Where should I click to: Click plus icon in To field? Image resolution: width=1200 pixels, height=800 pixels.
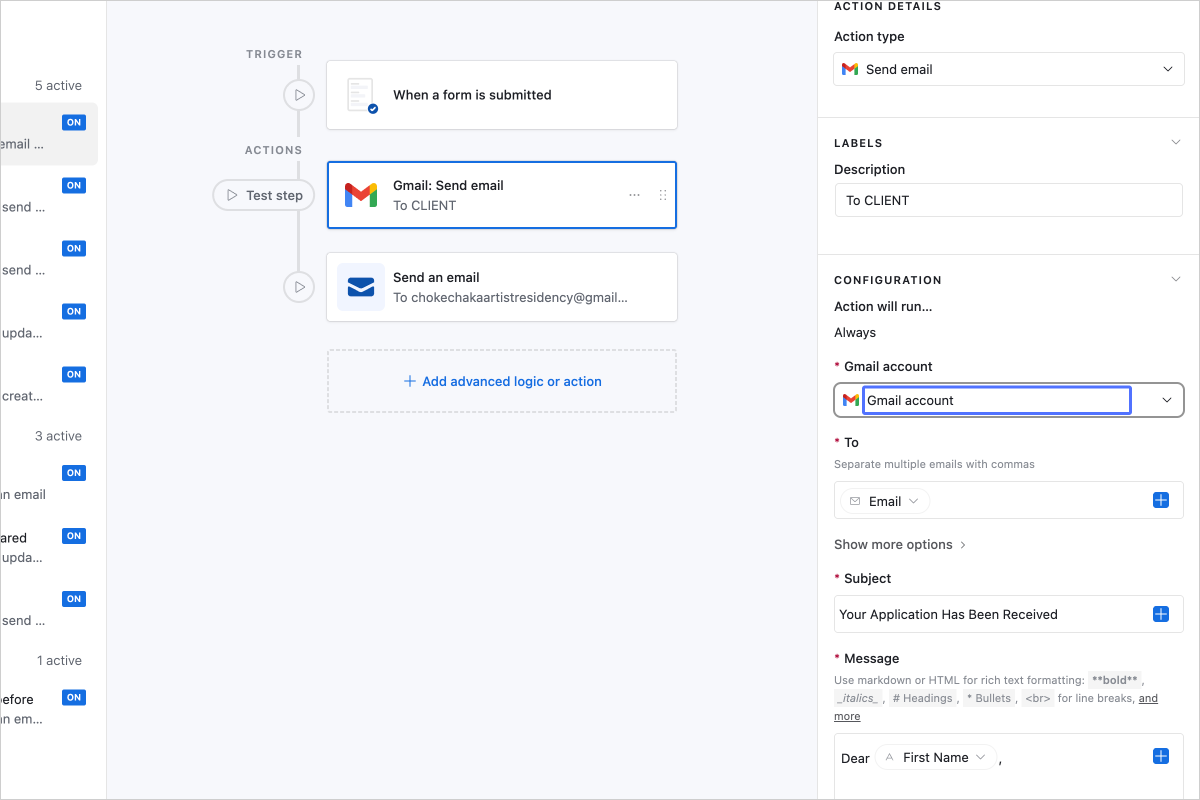pyautogui.click(x=1161, y=500)
